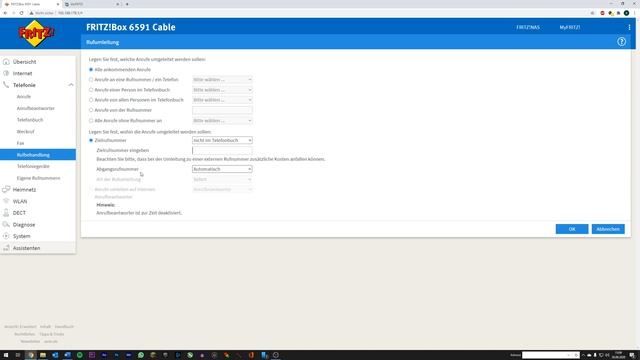Image resolution: width=640 pixels, height=360 pixels.
Task: Open the Anrufe submenu item
Action: 24,97
